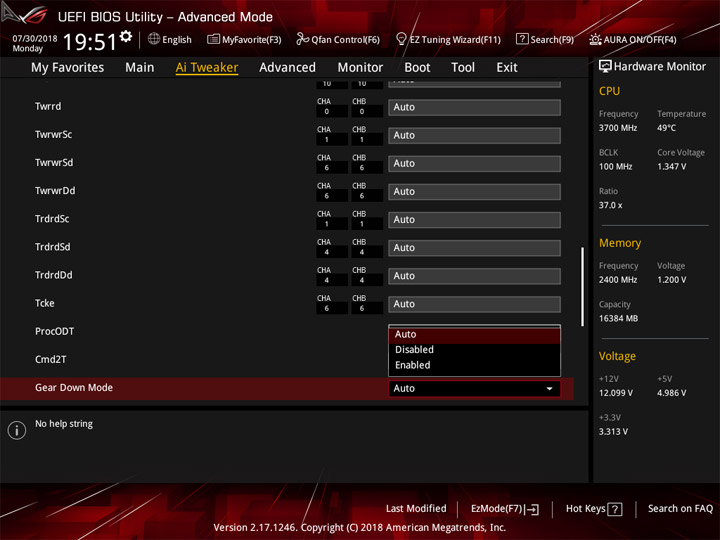Click the 19:51 clock display
The image size is (720, 540).
[x=90, y=42]
